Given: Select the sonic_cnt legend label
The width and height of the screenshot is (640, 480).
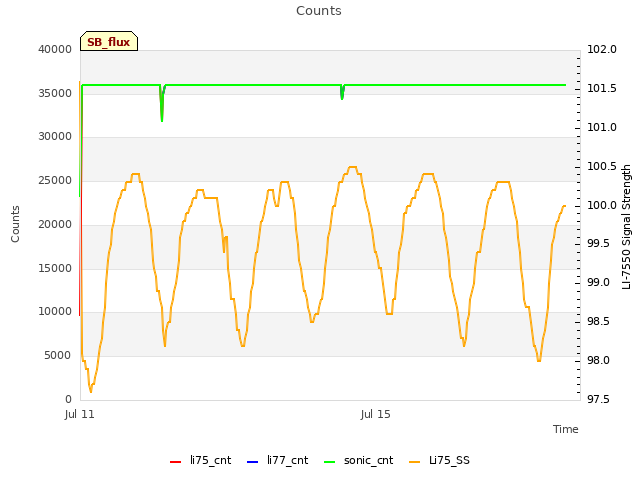Looking at the screenshot, I should tap(369, 460).
